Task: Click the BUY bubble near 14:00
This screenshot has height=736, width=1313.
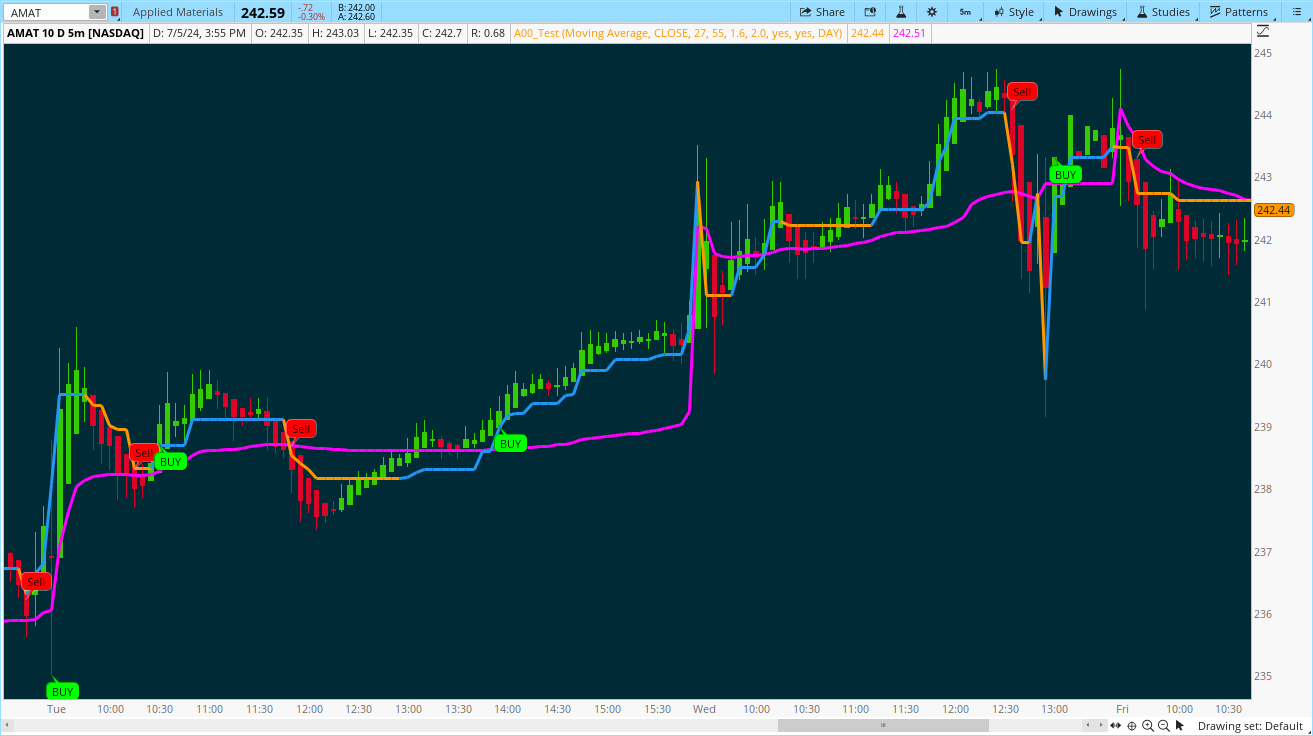Action: pyautogui.click(x=511, y=443)
